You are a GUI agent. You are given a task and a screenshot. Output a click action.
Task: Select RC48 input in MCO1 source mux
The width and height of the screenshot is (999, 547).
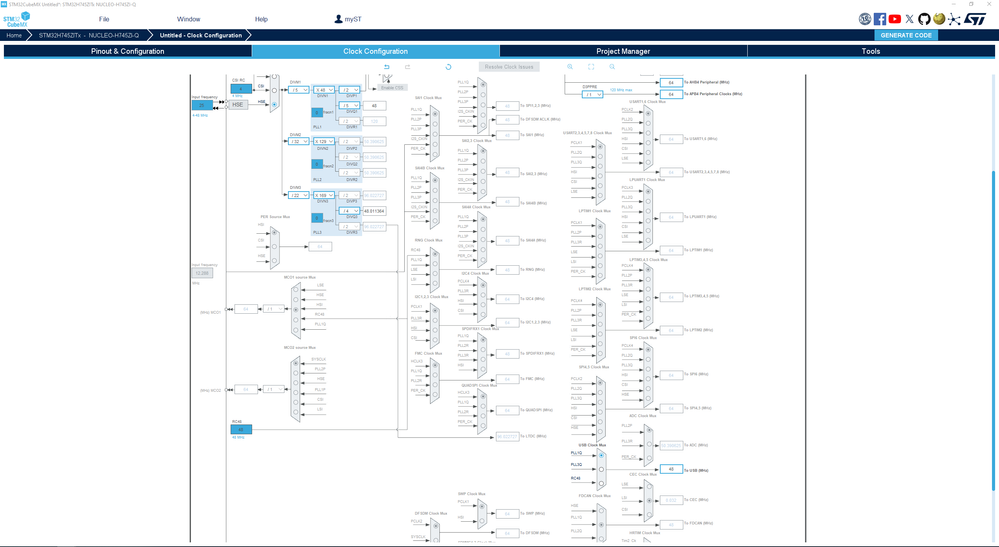296,319
